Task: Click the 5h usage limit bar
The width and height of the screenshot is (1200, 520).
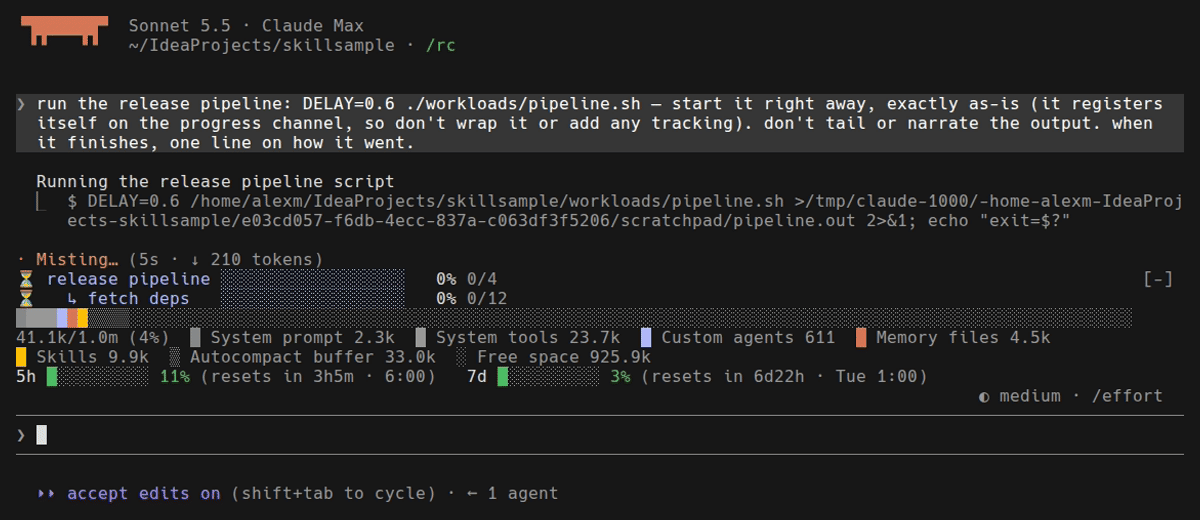Action: 98,377
